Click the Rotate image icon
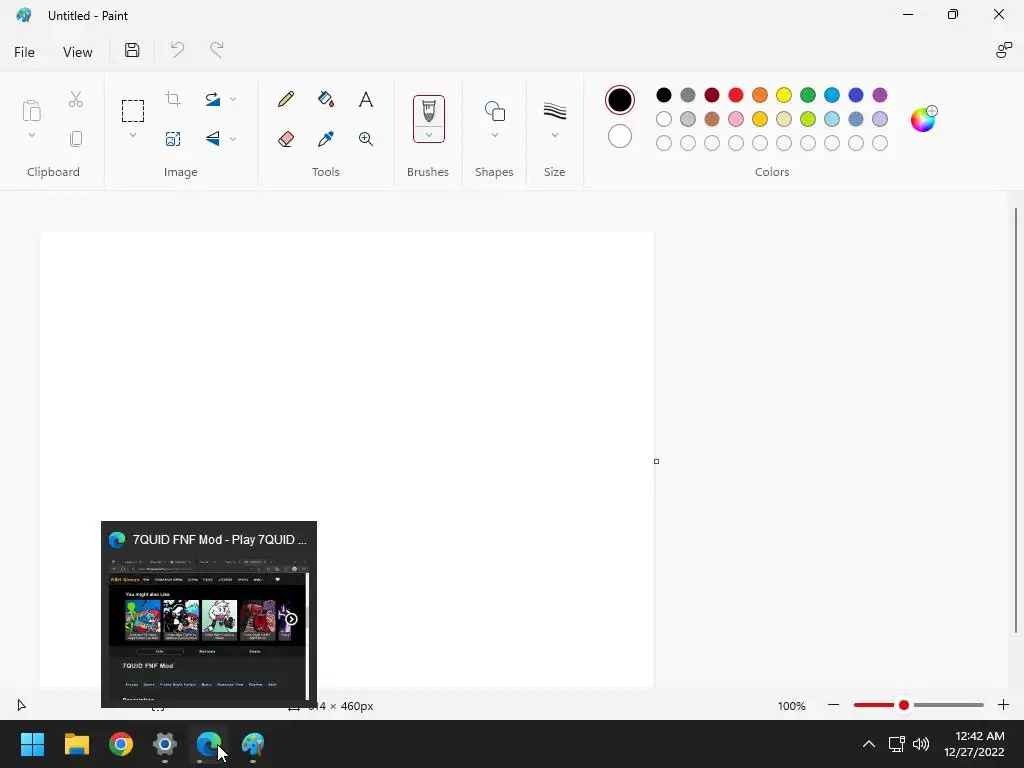This screenshot has height=768, width=1024. 212,99
